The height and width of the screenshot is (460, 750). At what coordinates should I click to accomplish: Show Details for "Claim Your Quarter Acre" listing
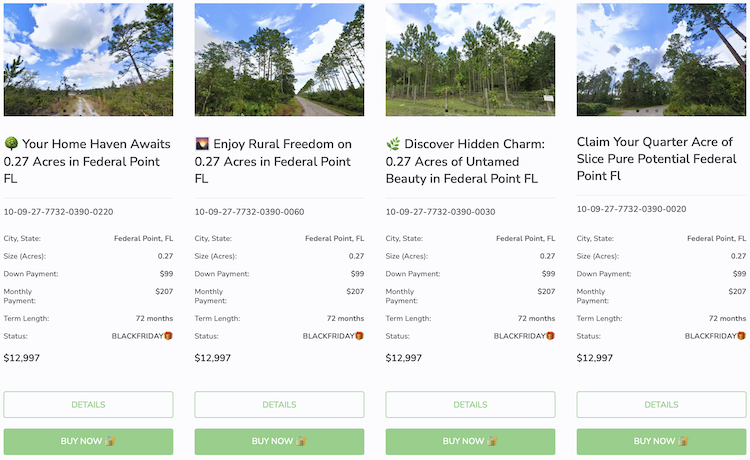tap(661, 405)
